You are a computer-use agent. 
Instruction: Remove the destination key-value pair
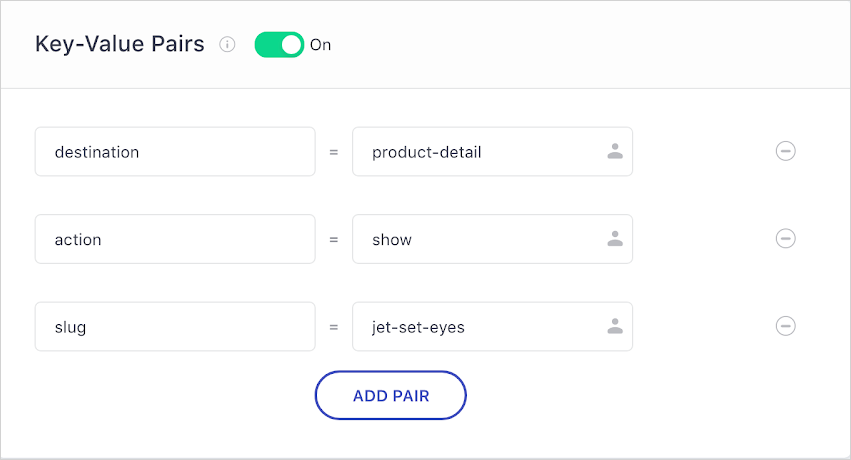pyautogui.click(x=786, y=151)
